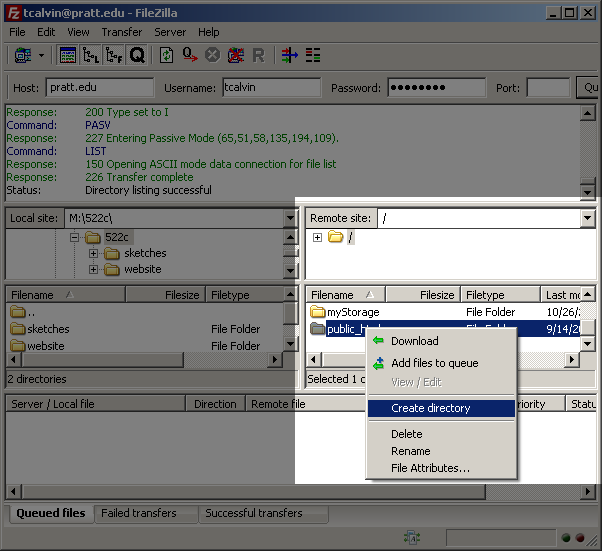Reconnect to last server R icon
This screenshot has width=602, height=551.
pos(258,56)
